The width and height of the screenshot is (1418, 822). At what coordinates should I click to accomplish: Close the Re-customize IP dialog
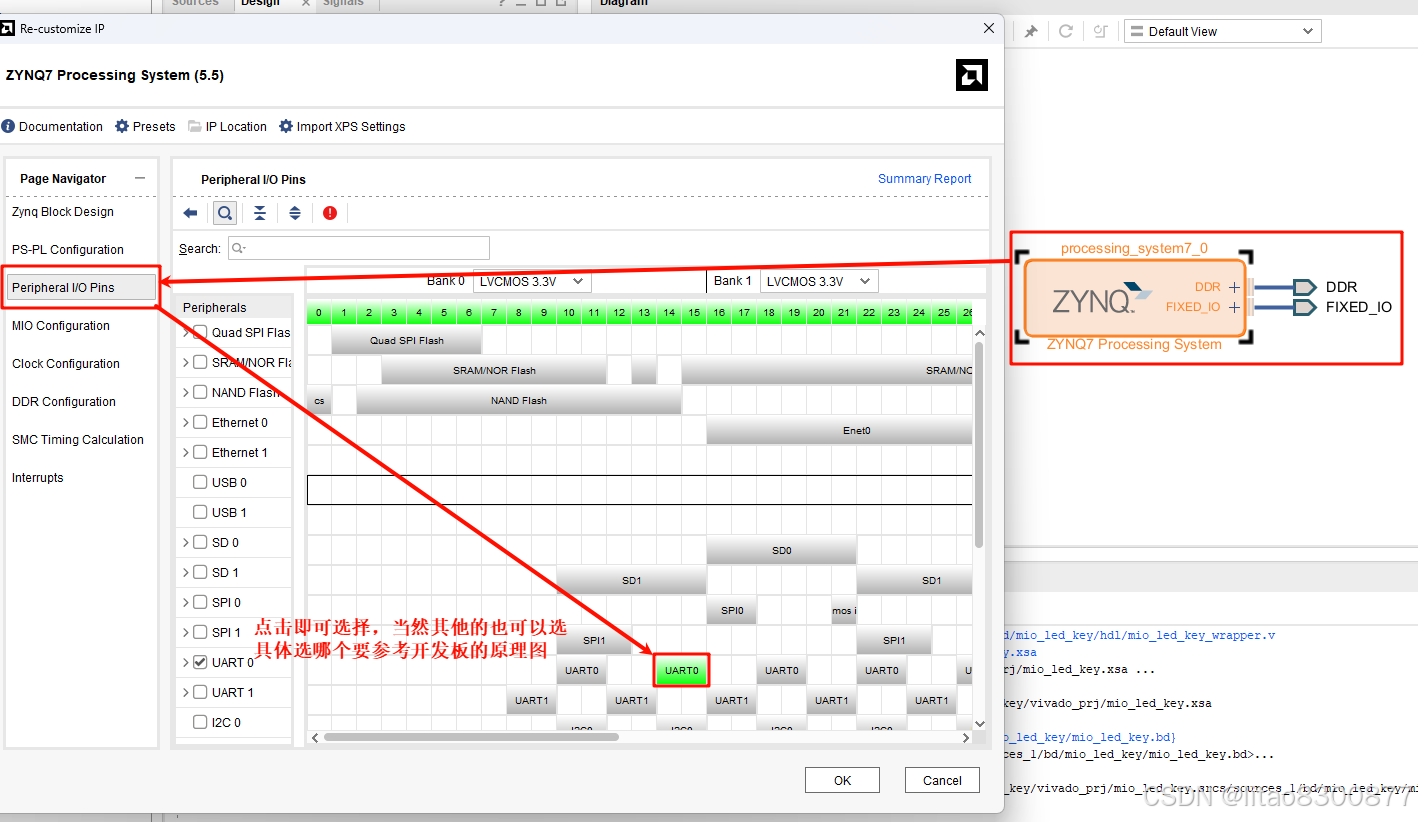click(989, 28)
